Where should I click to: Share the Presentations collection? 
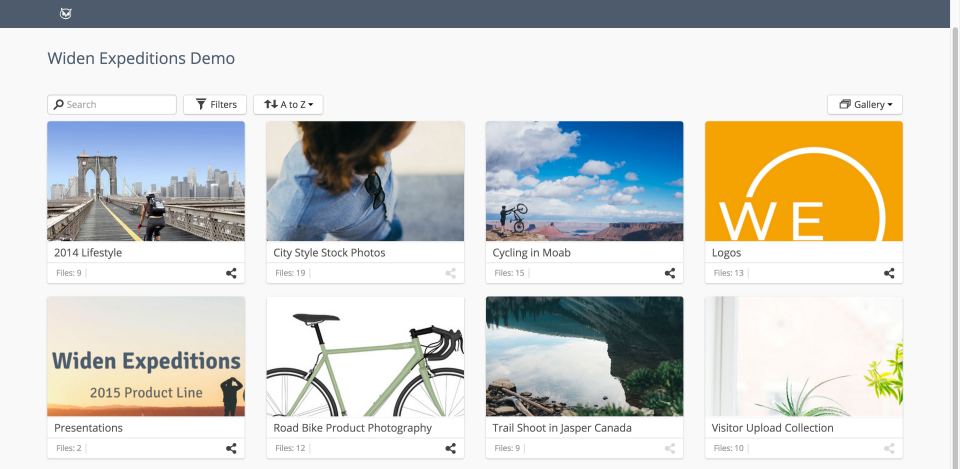point(231,448)
